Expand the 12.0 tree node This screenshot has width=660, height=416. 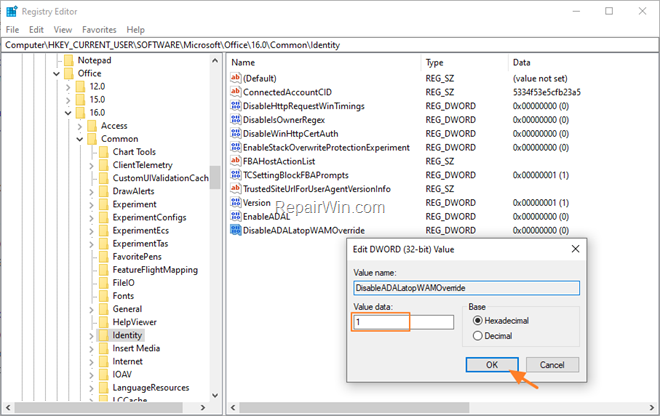[x=68, y=87]
